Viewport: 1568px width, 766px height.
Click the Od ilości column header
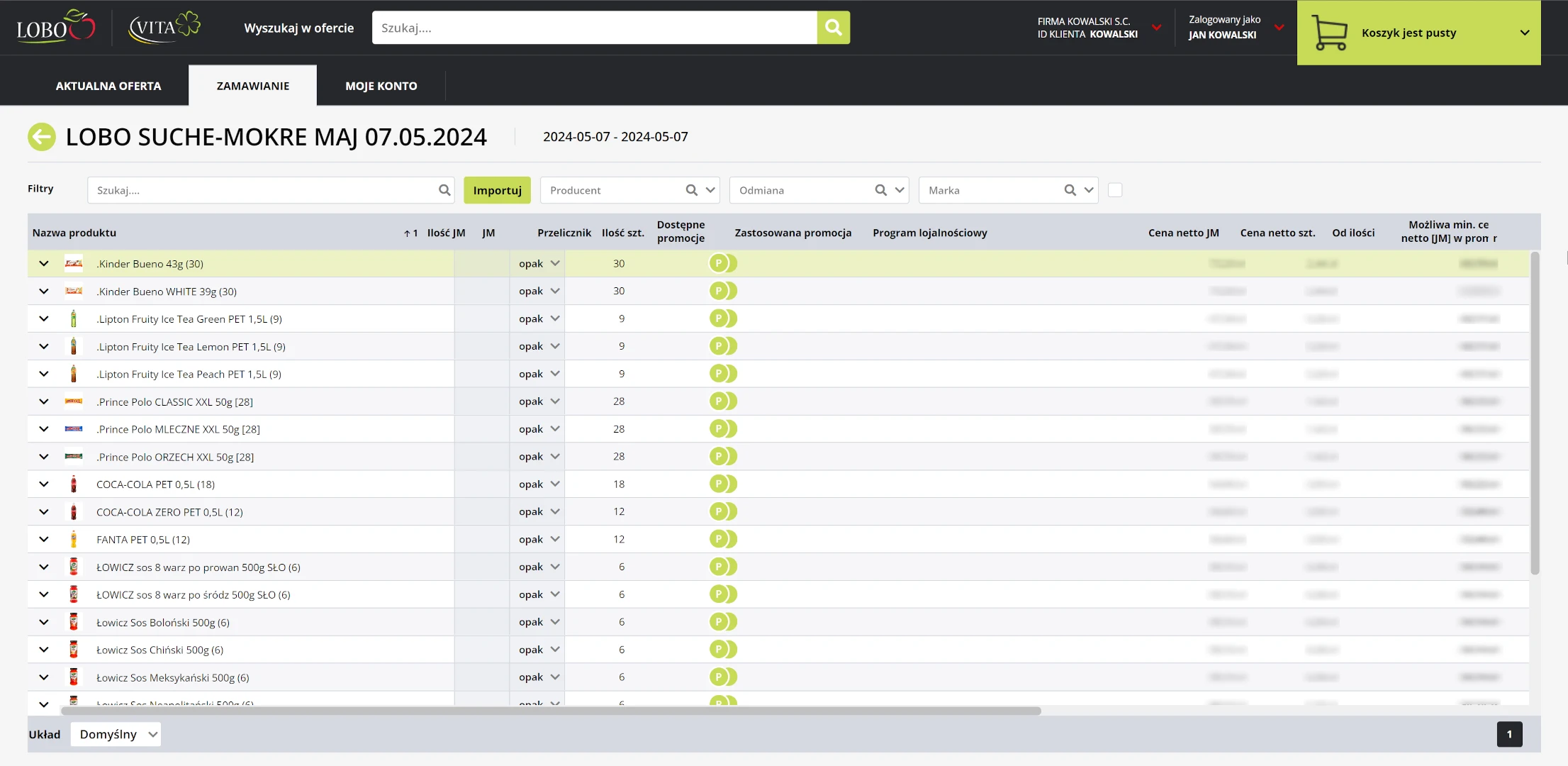[1353, 233]
